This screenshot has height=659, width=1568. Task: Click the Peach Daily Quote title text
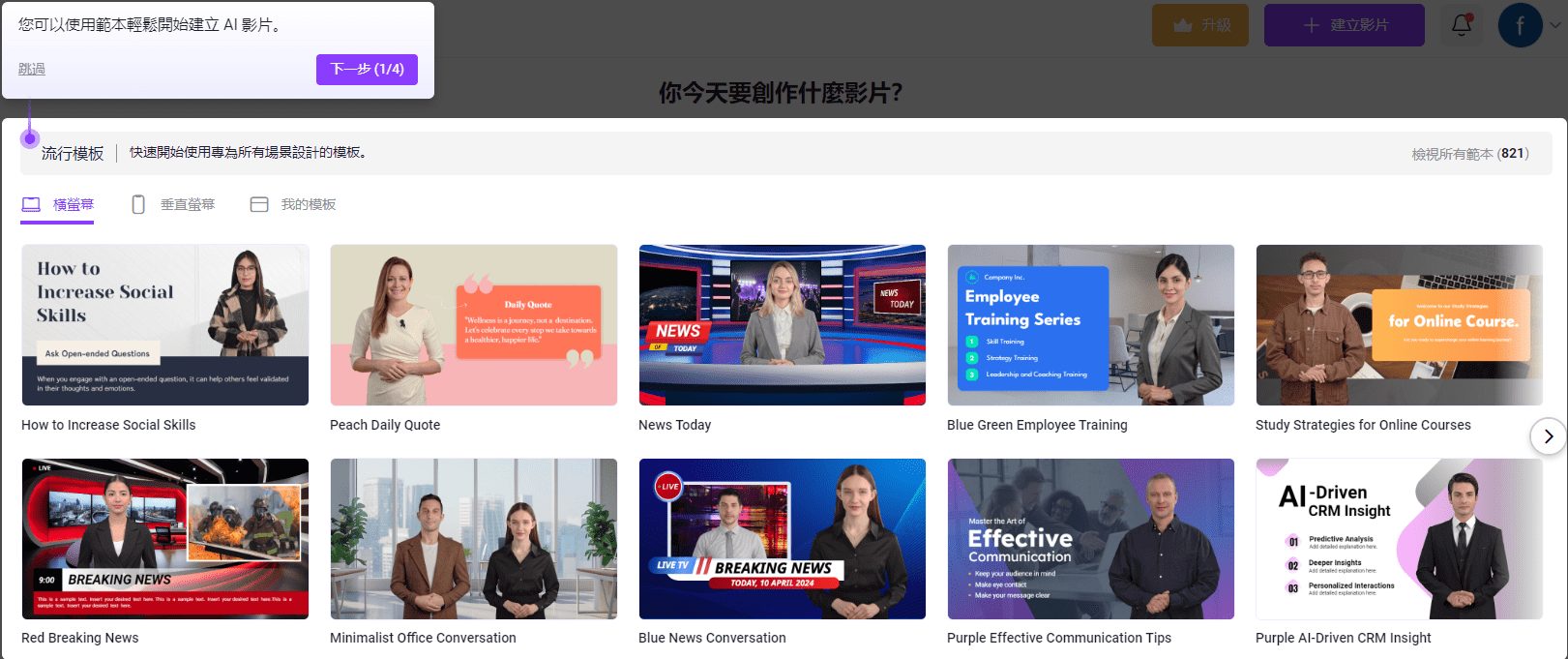pos(385,425)
